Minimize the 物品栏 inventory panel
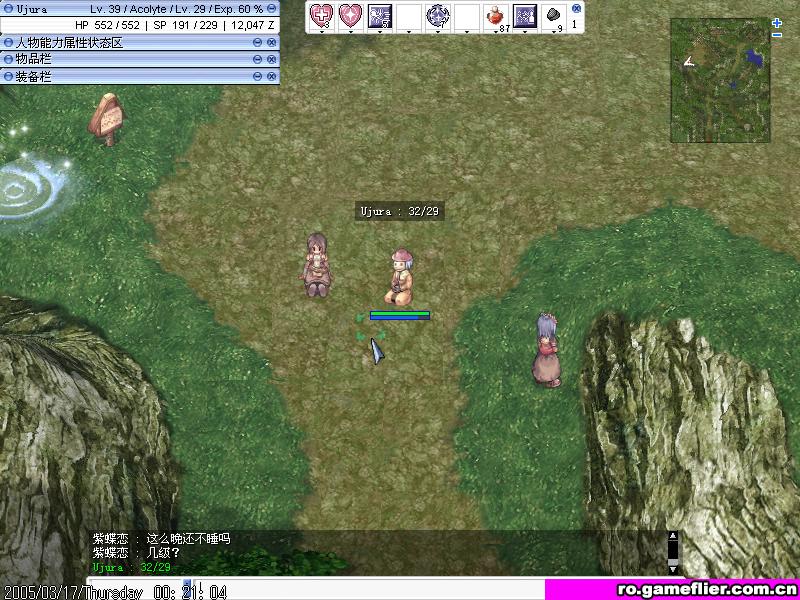The height and width of the screenshot is (600, 800). click(258, 60)
